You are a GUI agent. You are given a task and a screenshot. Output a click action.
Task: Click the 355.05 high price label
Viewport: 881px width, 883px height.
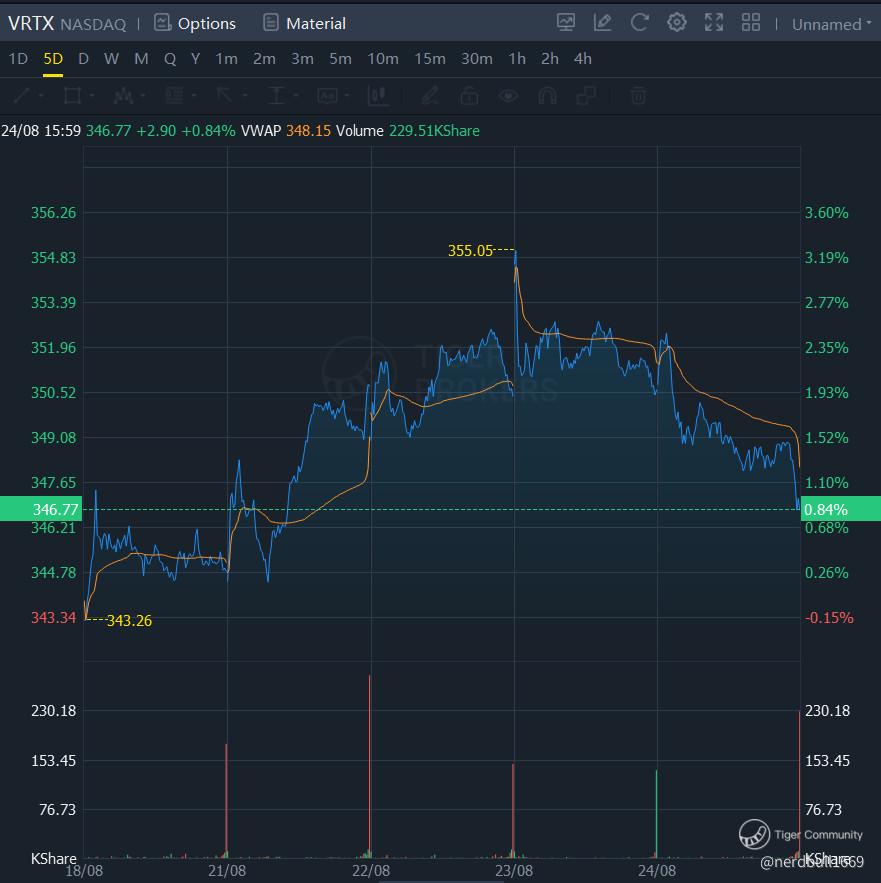click(470, 251)
